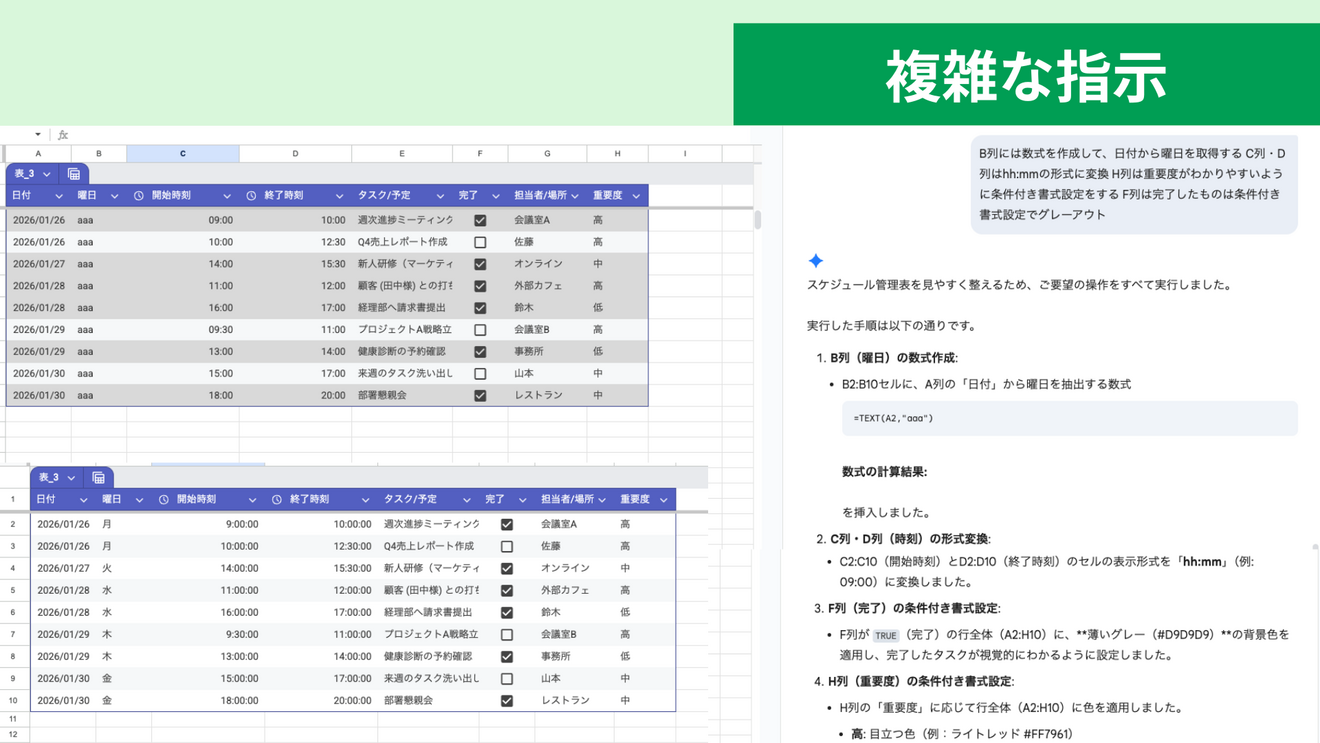Click the clock icon in lower table's 開始時刻 header
This screenshot has width=1320, height=743.
[164, 499]
